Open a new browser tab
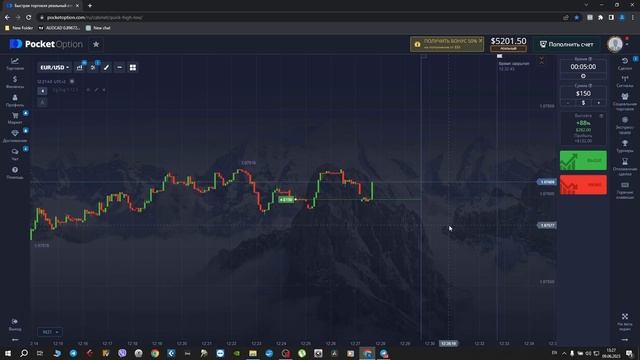The image size is (640, 360). click(90, 6)
